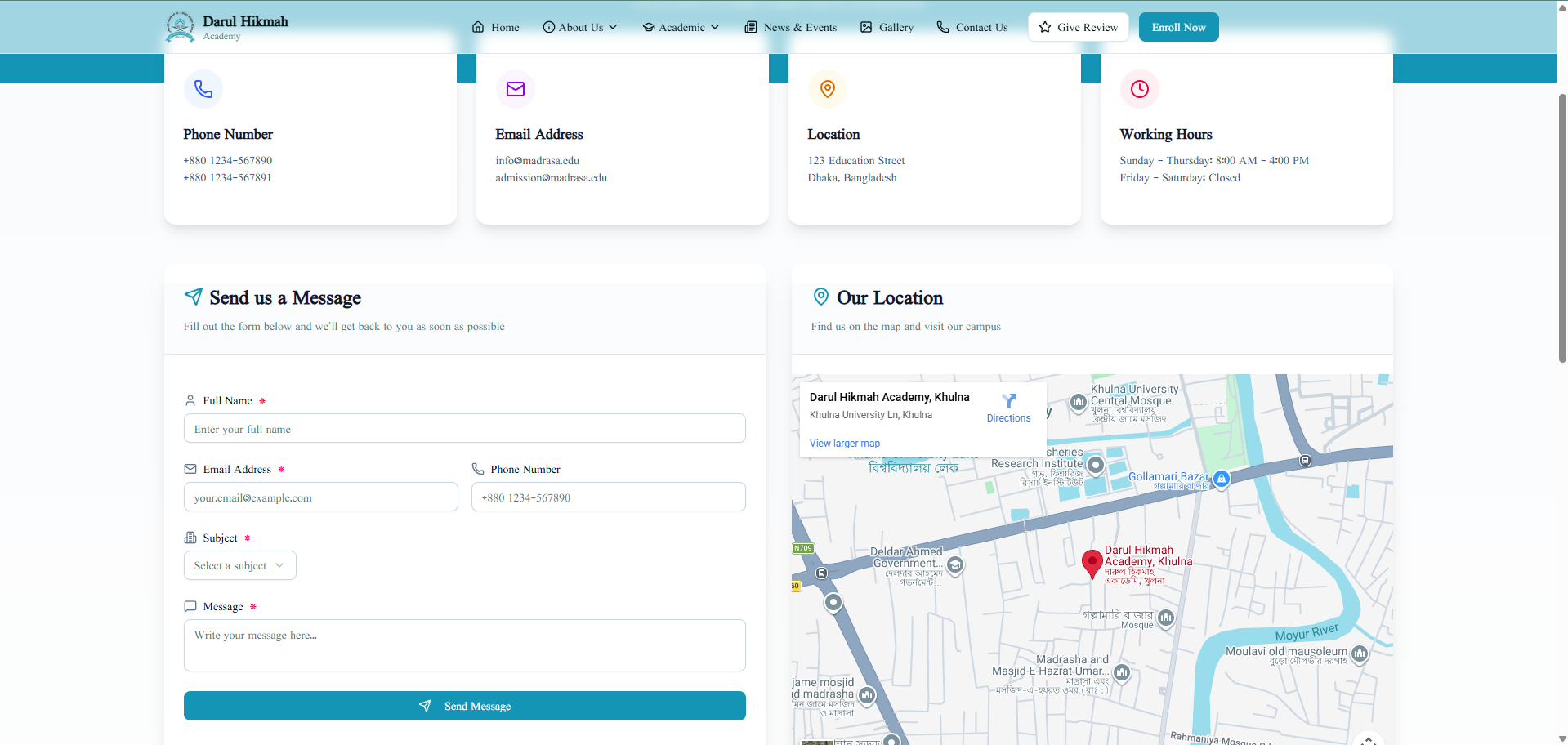Click the admission@madrasa.edu email text
Image resolution: width=1568 pixels, height=745 pixels.
[x=551, y=177]
